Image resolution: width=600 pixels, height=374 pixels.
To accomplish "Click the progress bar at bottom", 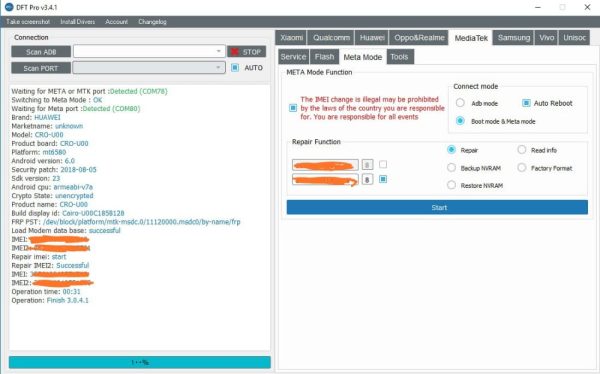I will (140, 362).
